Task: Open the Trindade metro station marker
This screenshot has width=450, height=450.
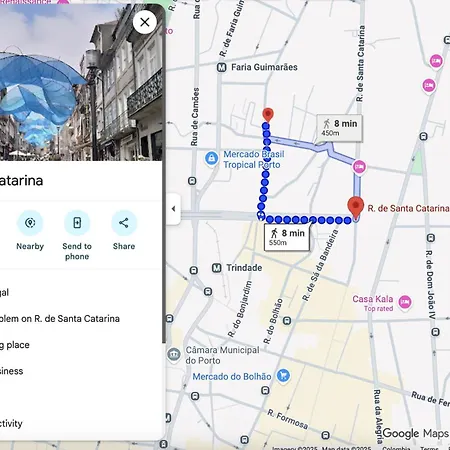Action: (217, 268)
